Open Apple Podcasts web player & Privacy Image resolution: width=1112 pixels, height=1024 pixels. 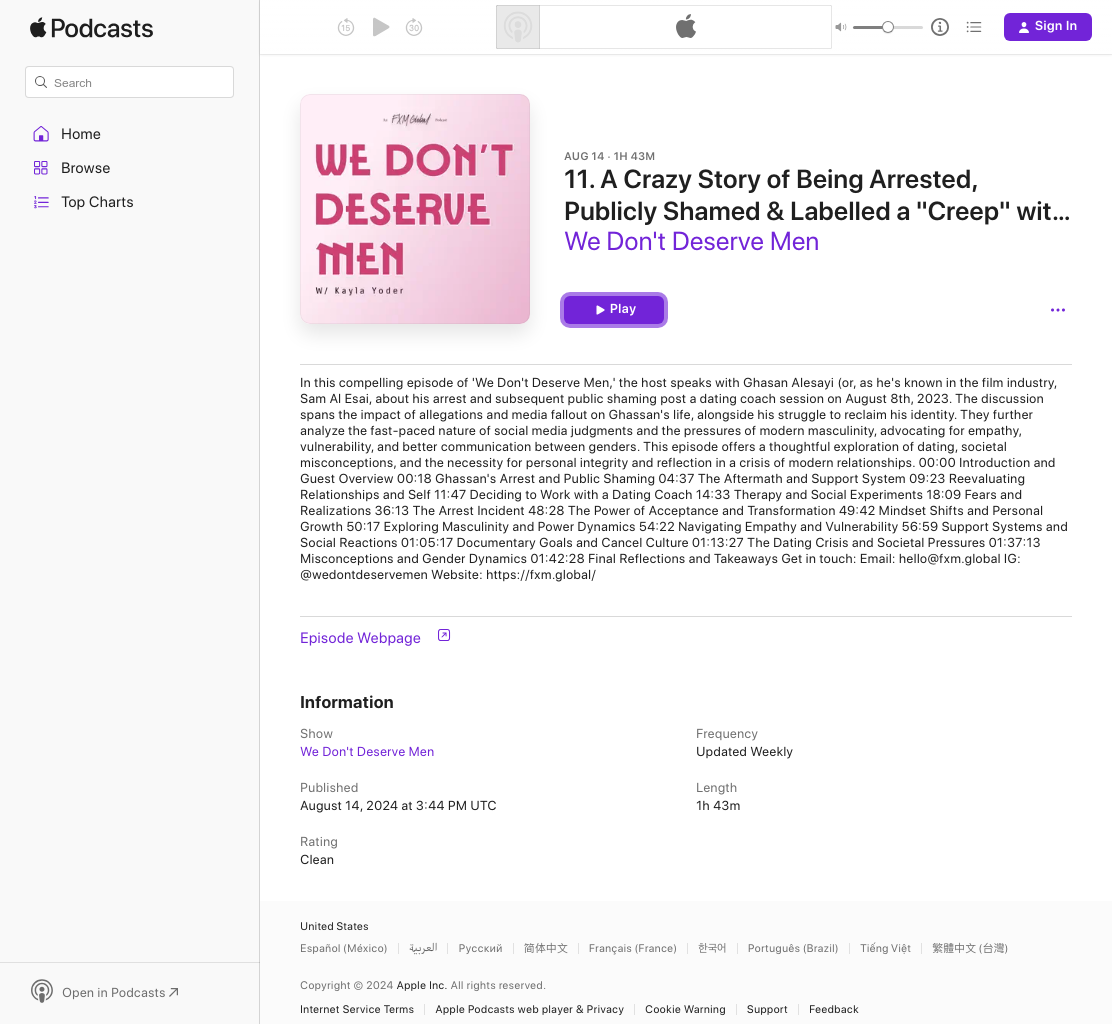[x=530, y=1009]
